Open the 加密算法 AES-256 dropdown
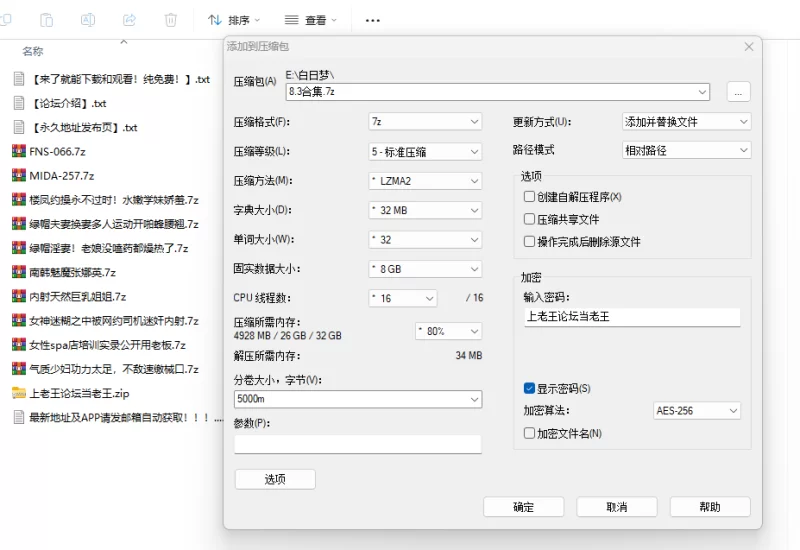 (x=696, y=410)
